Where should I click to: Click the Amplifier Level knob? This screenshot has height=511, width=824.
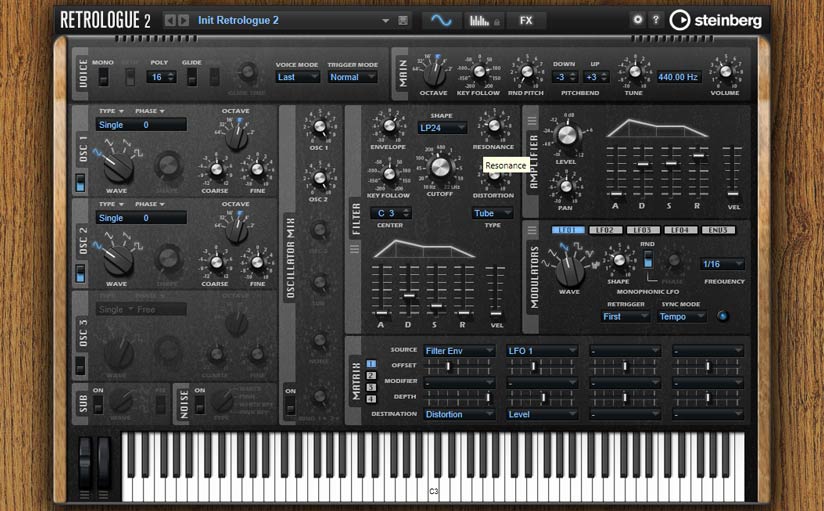(568, 135)
